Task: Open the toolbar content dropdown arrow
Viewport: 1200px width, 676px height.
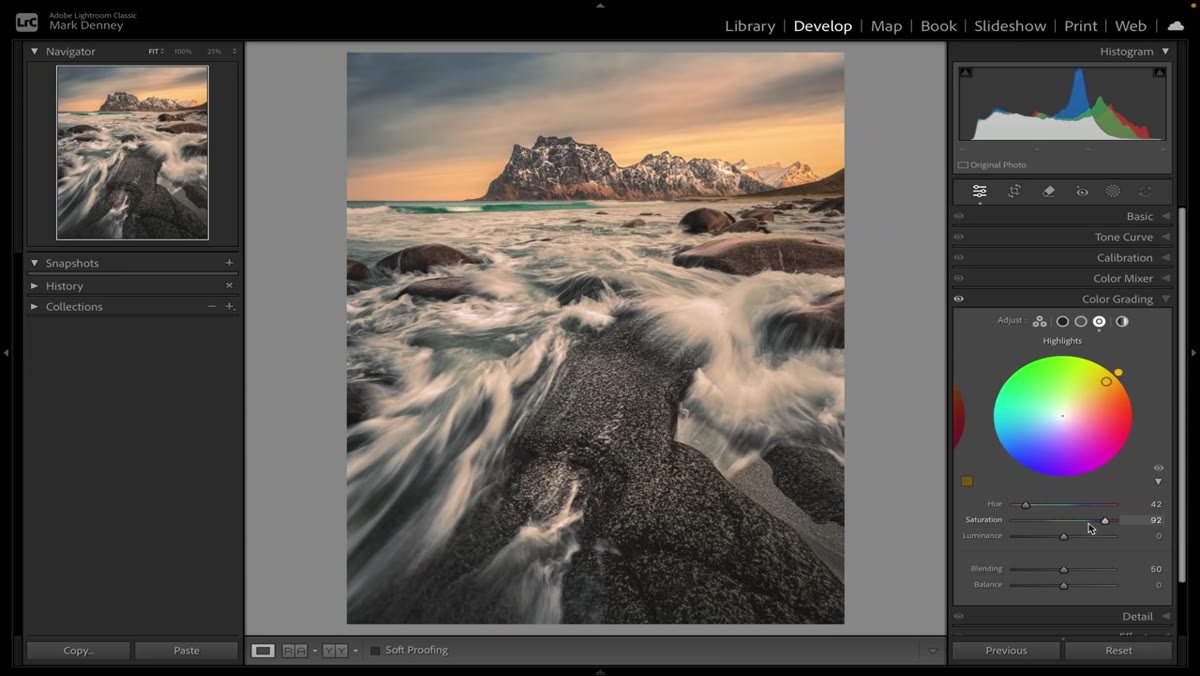Action: pos(933,650)
